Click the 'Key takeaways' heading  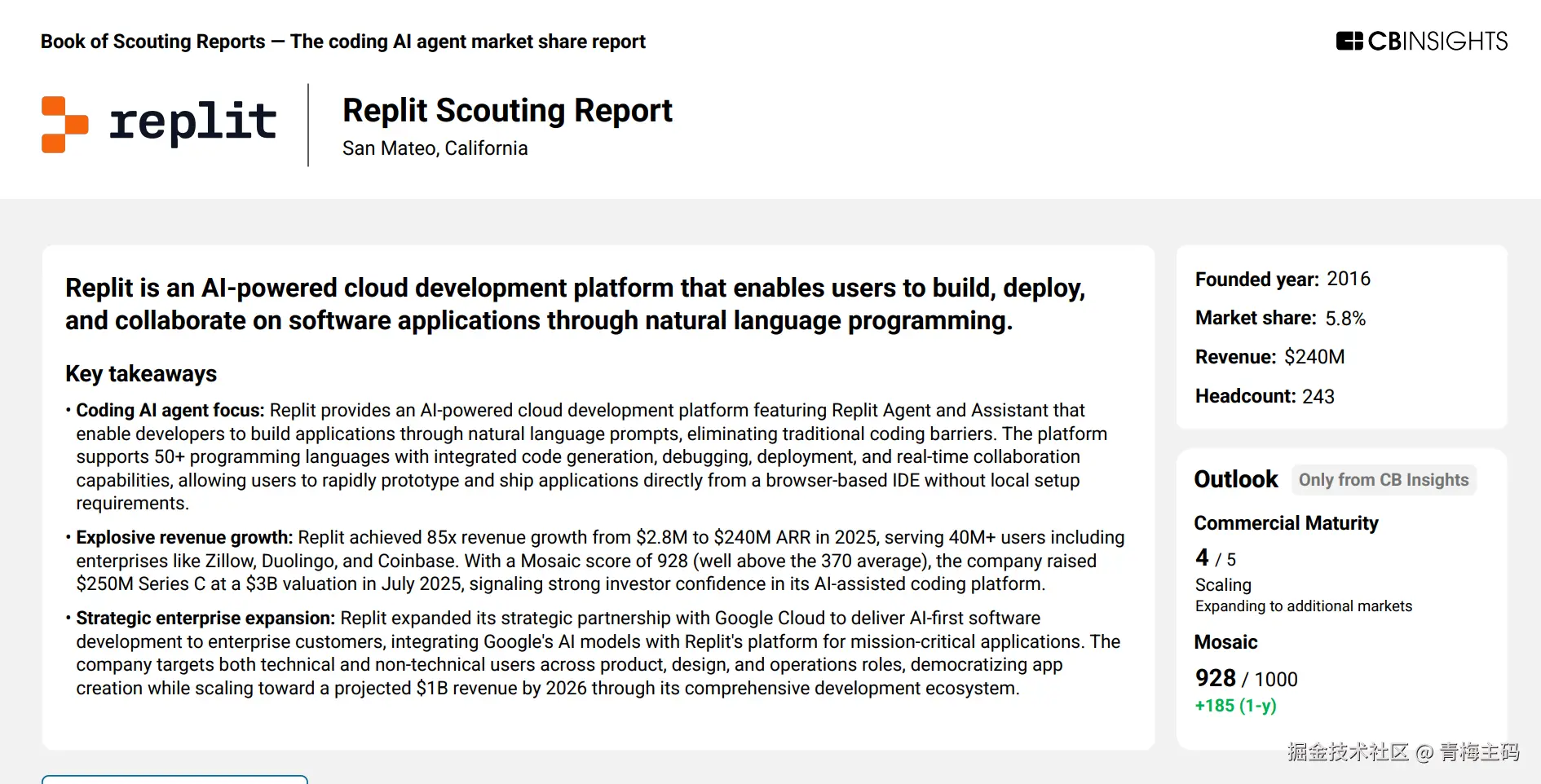click(141, 374)
